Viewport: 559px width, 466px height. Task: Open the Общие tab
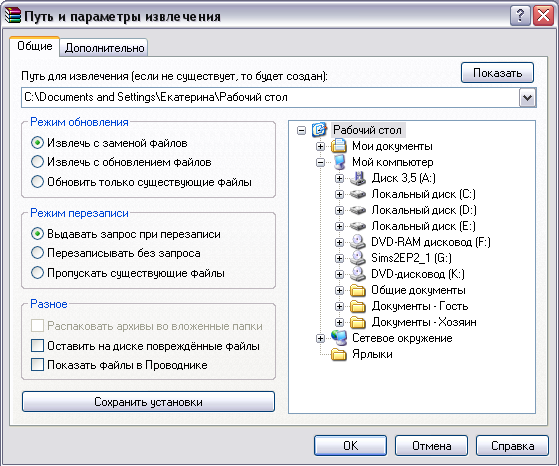(x=35, y=46)
